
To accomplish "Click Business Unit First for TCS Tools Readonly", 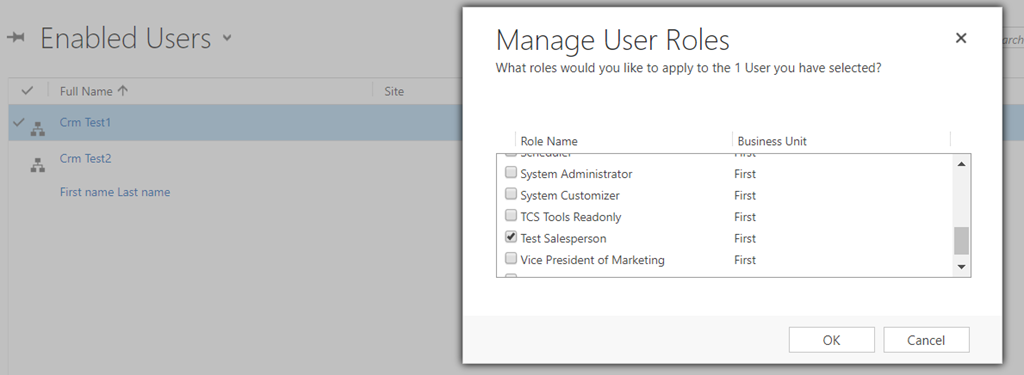I will tap(744, 217).
